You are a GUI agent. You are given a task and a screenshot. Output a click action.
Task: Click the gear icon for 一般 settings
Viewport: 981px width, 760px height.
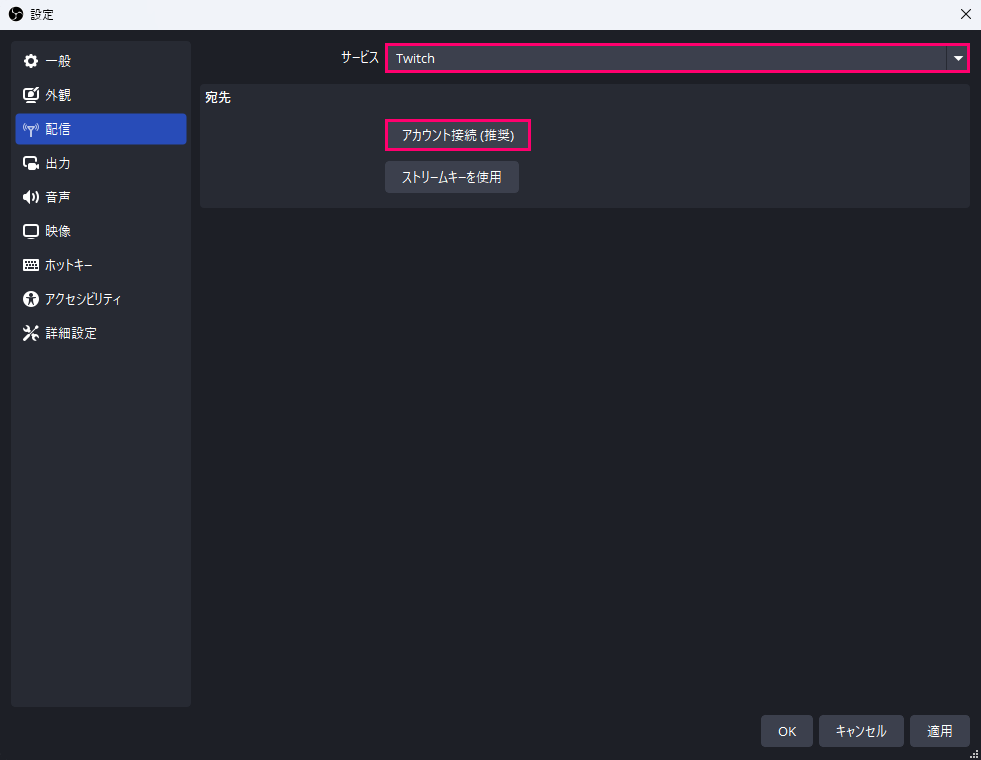[x=31, y=62]
